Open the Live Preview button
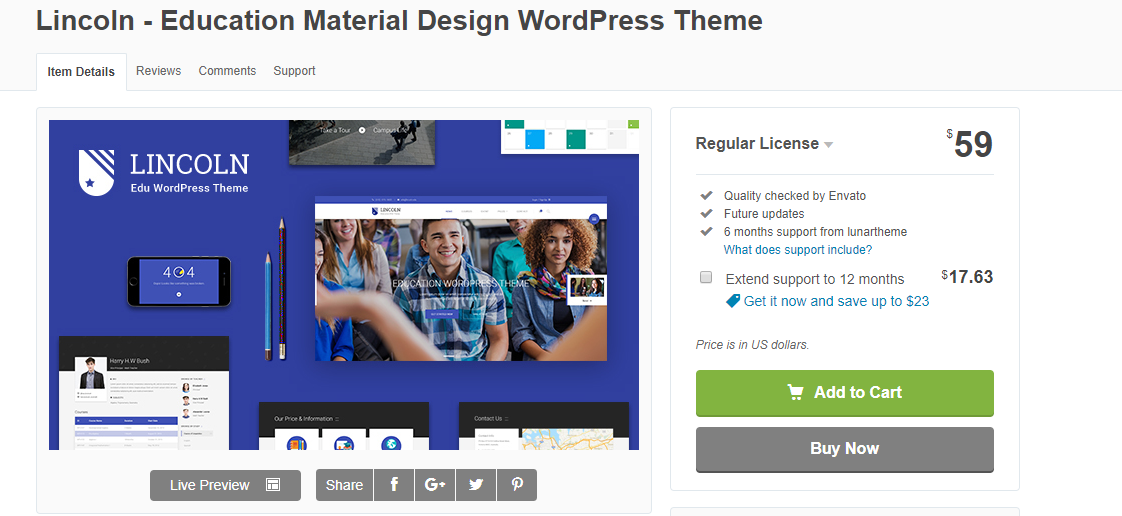The height and width of the screenshot is (516, 1122). (x=225, y=485)
